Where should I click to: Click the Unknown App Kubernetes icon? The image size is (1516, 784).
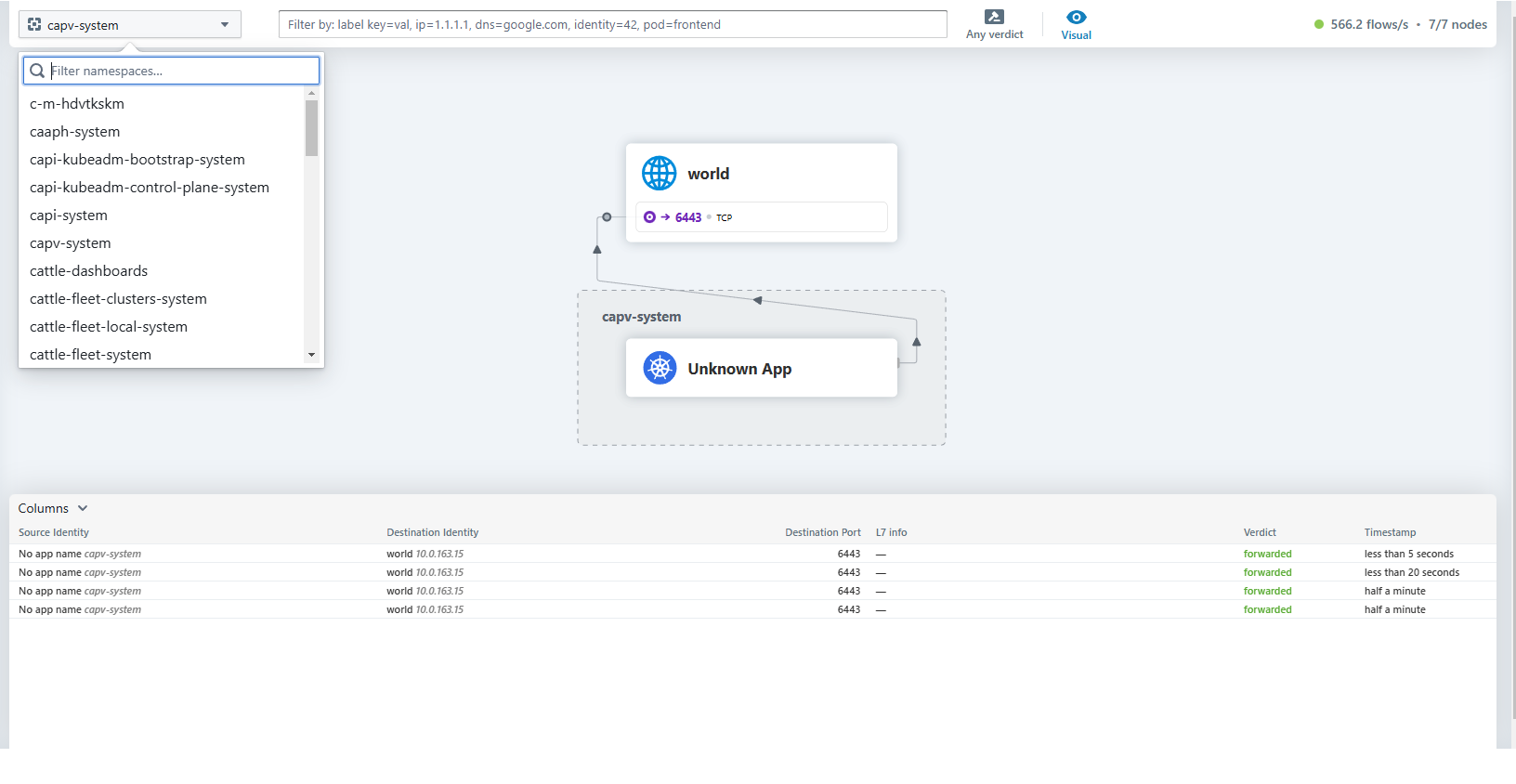tap(660, 369)
